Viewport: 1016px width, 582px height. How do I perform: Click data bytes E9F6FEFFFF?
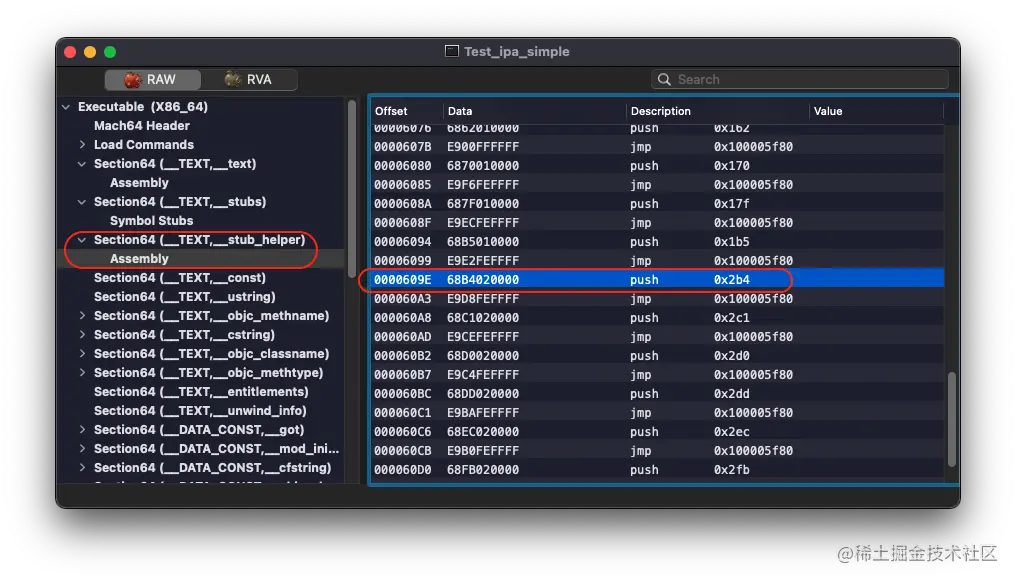point(483,185)
